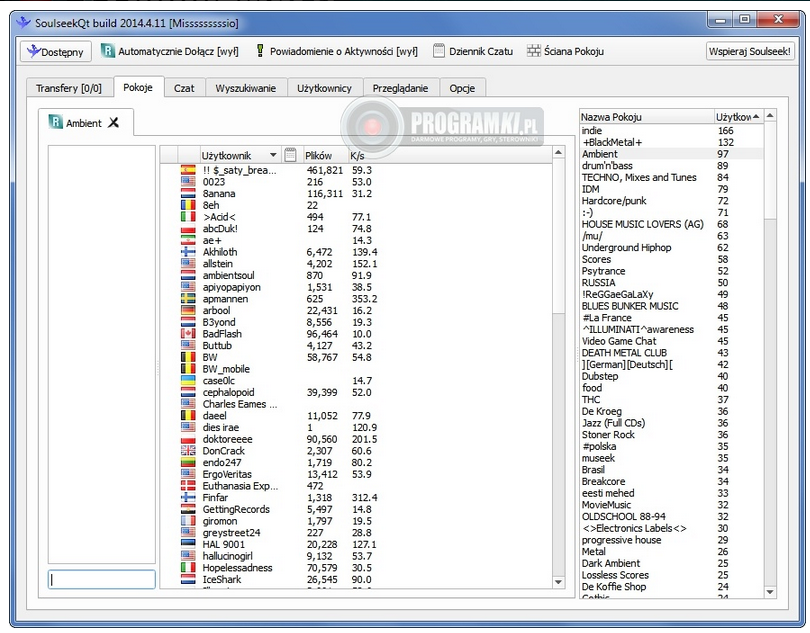Click the flag icon beside GettingRecords
Image resolution: width=810 pixels, height=633 pixels.
[x=188, y=509]
